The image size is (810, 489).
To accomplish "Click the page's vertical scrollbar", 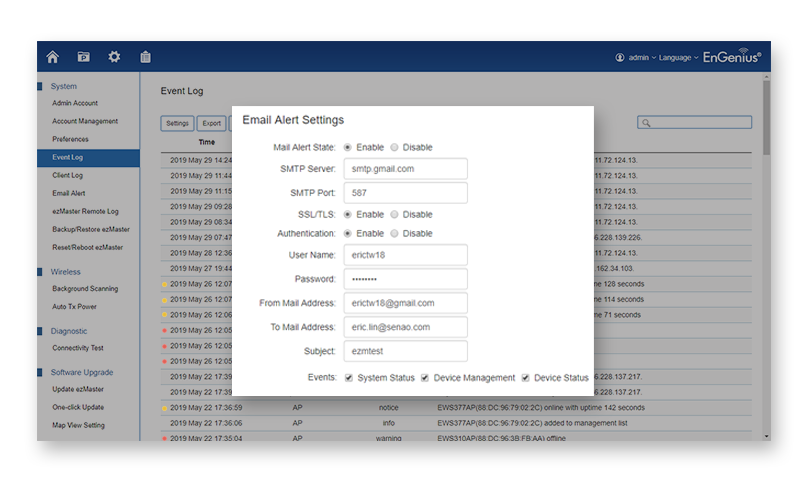I will [x=766, y=120].
